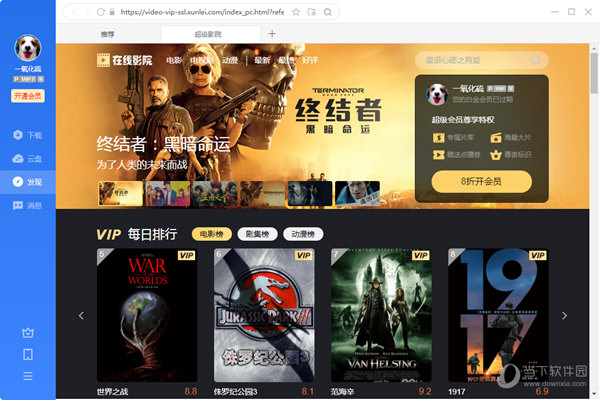Select fourth banner thumbnail, Terminator poster
600x400 pixels.
coord(262,193)
